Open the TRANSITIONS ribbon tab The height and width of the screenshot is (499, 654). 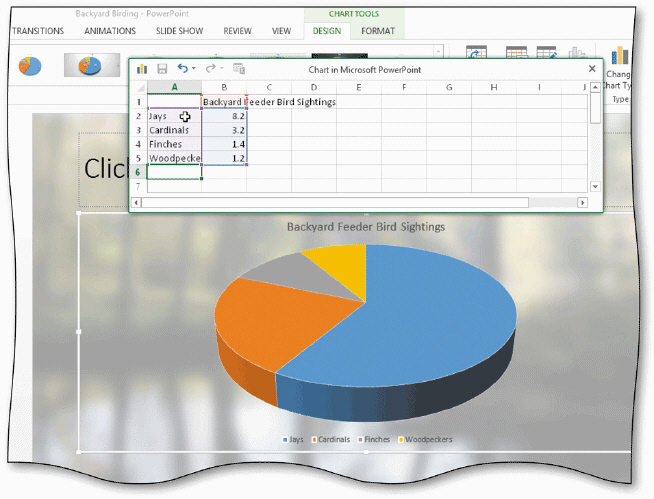coord(38,31)
